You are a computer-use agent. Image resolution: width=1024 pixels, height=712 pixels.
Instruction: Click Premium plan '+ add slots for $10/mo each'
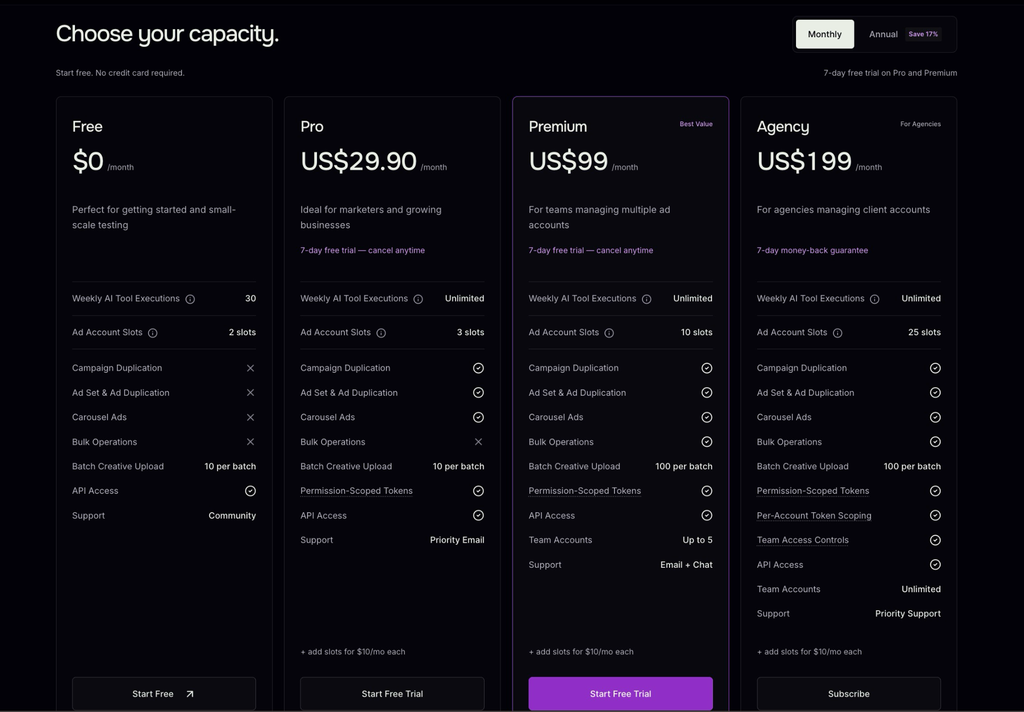point(581,652)
